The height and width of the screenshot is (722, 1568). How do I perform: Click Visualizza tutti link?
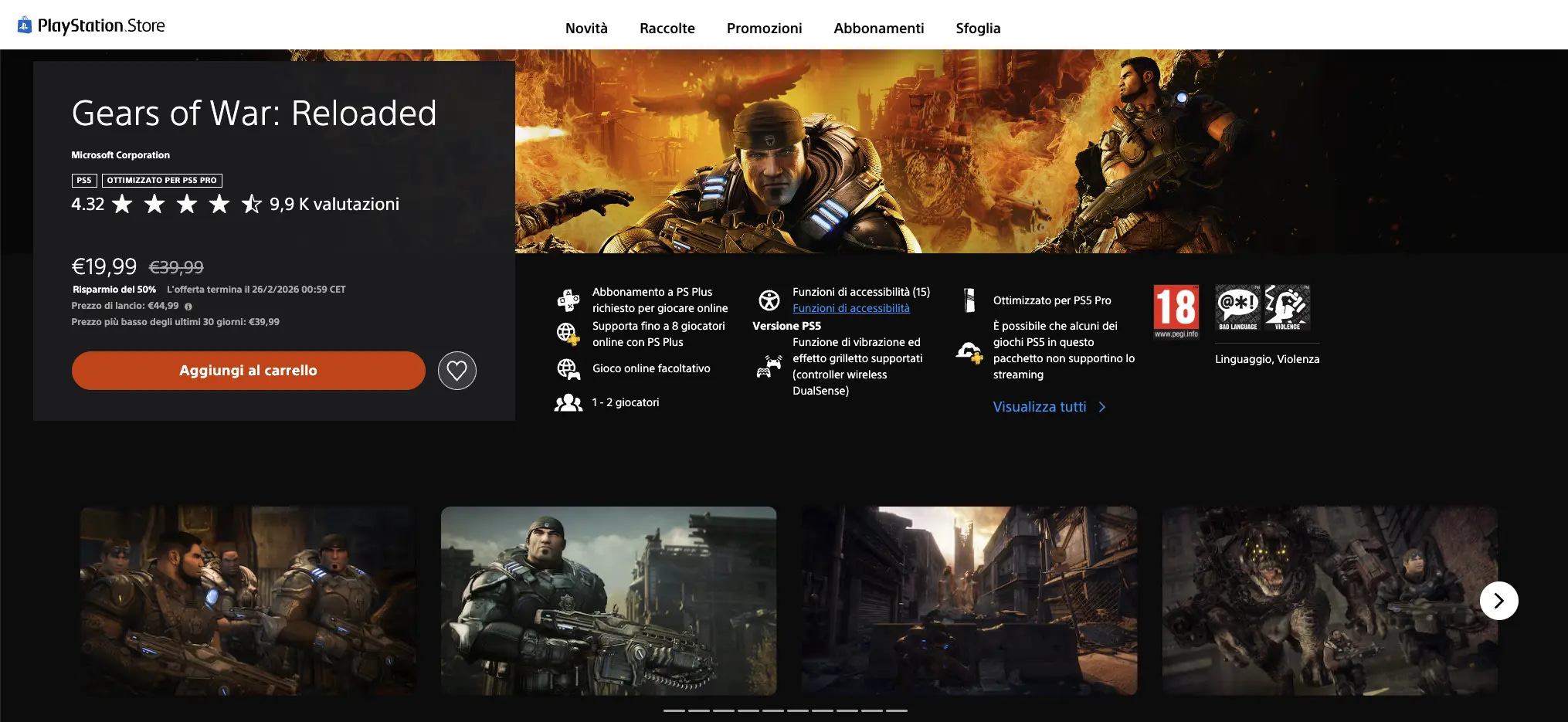click(x=1040, y=407)
